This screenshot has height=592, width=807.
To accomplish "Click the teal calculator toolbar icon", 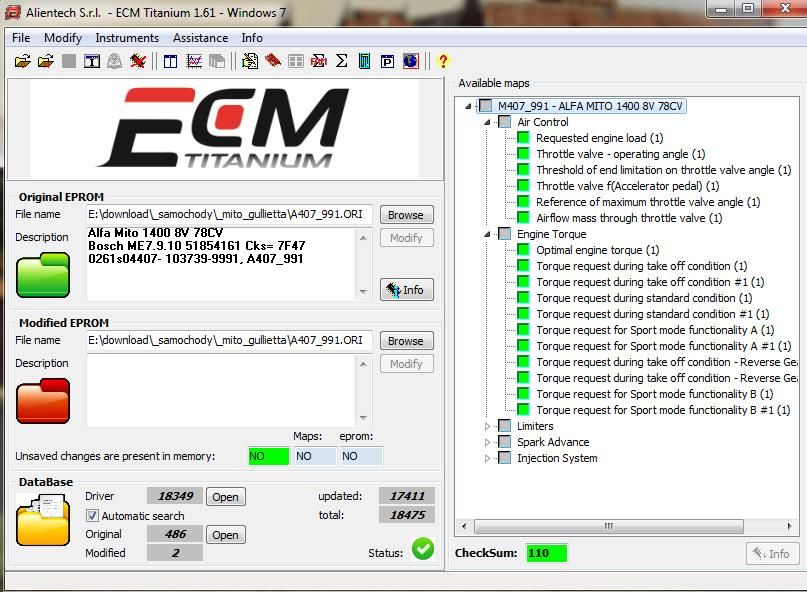I will coord(364,61).
